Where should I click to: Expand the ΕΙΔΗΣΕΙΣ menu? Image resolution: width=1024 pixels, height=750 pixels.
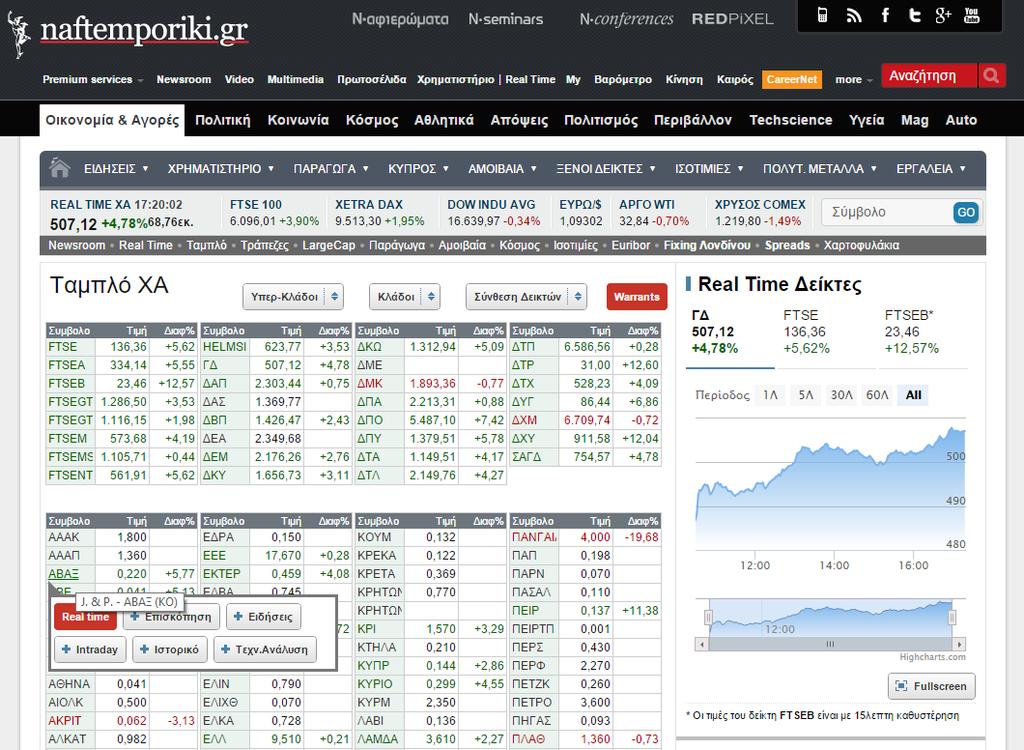coord(116,169)
